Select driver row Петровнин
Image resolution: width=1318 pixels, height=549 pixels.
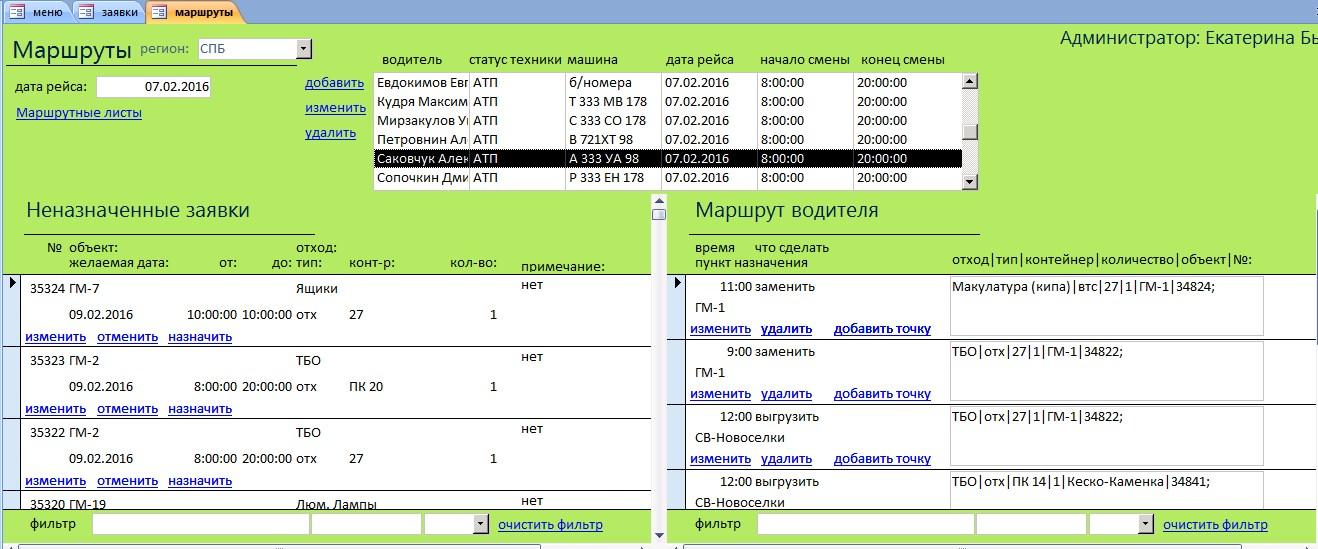point(668,140)
